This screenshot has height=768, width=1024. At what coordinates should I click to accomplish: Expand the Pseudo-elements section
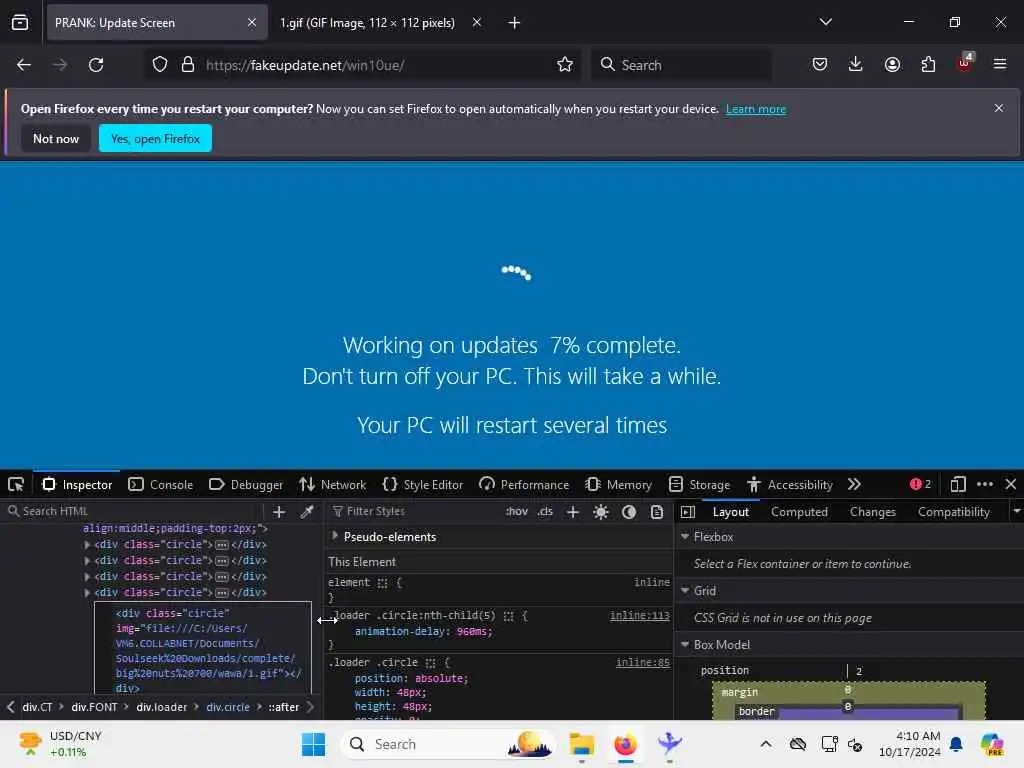[x=335, y=536]
